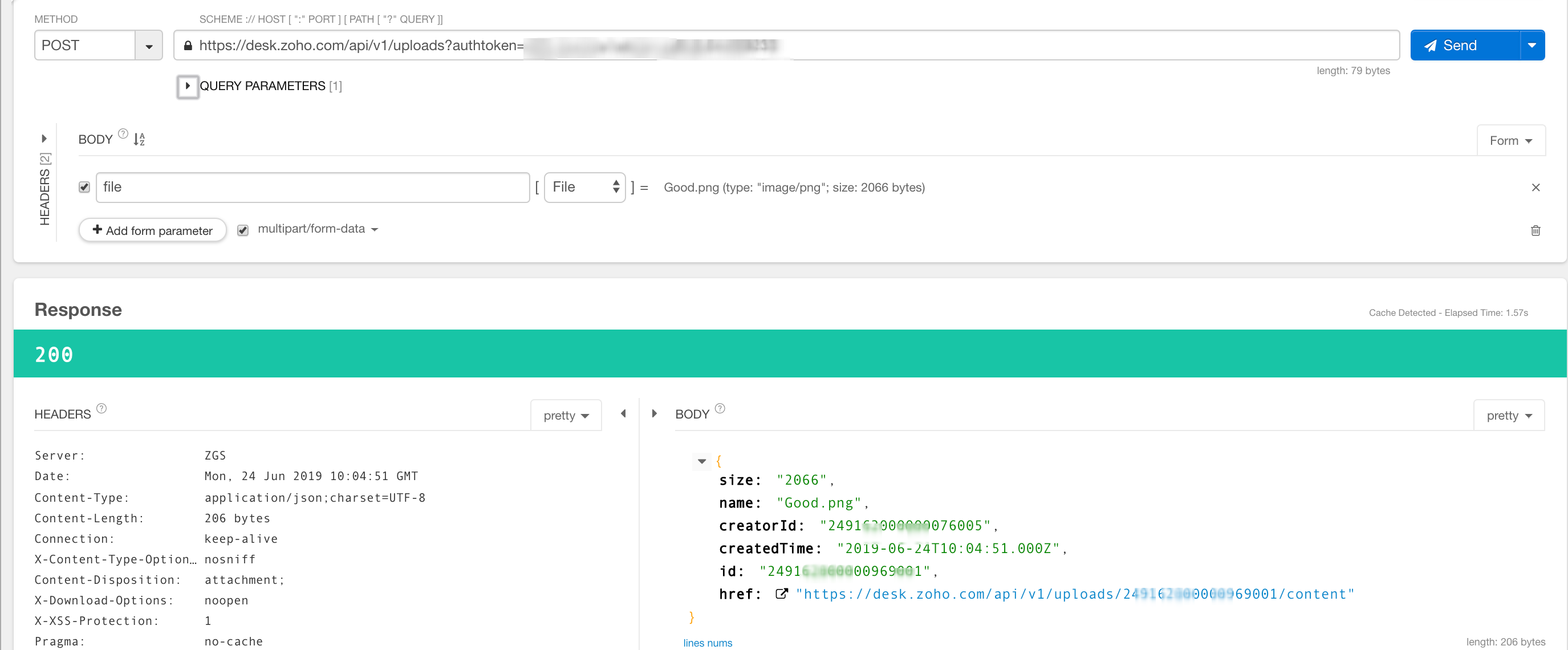
Task: Open the Form body type dropdown
Action: [x=1510, y=141]
